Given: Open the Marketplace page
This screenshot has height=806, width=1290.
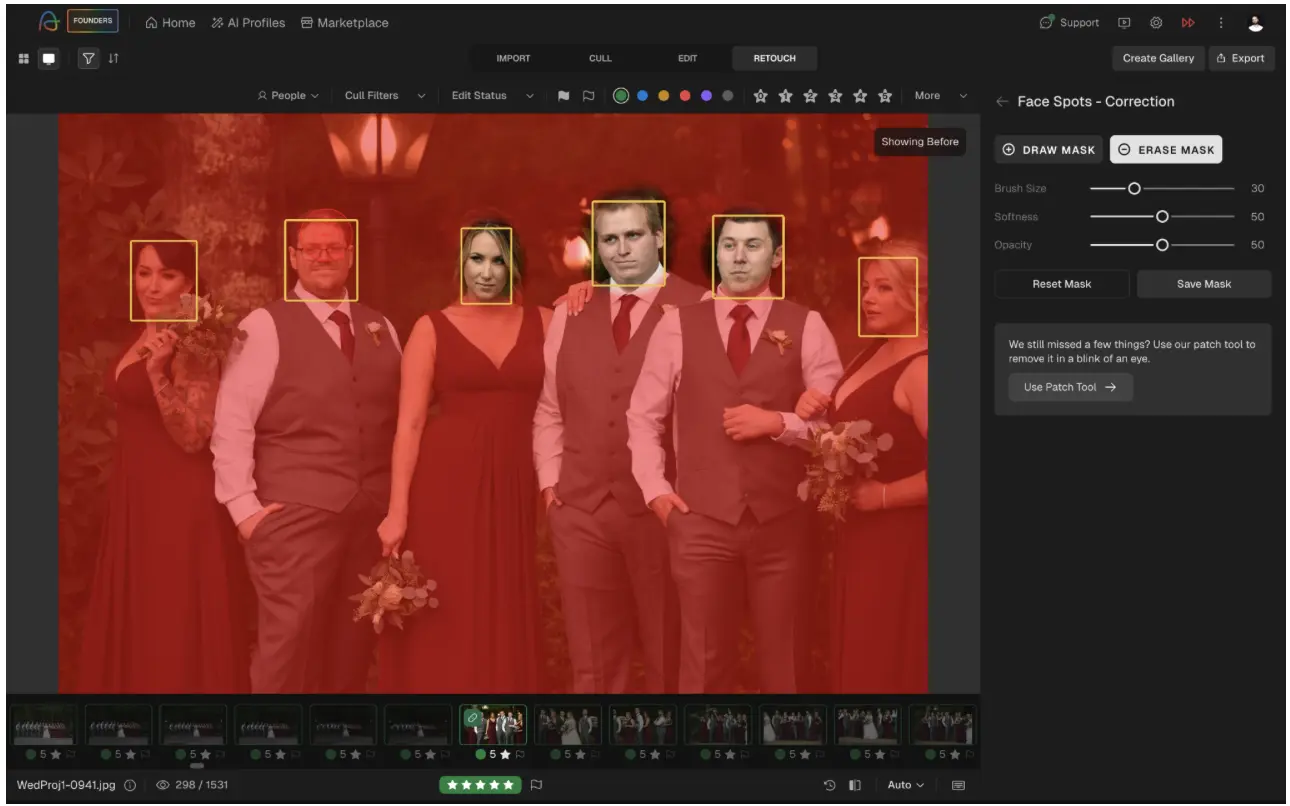Looking at the screenshot, I should coord(345,23).
